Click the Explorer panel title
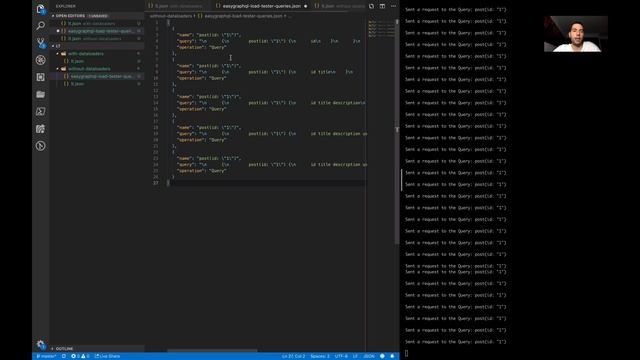The height and width of the screenshot is (360, 640). (x=65, y=6)
